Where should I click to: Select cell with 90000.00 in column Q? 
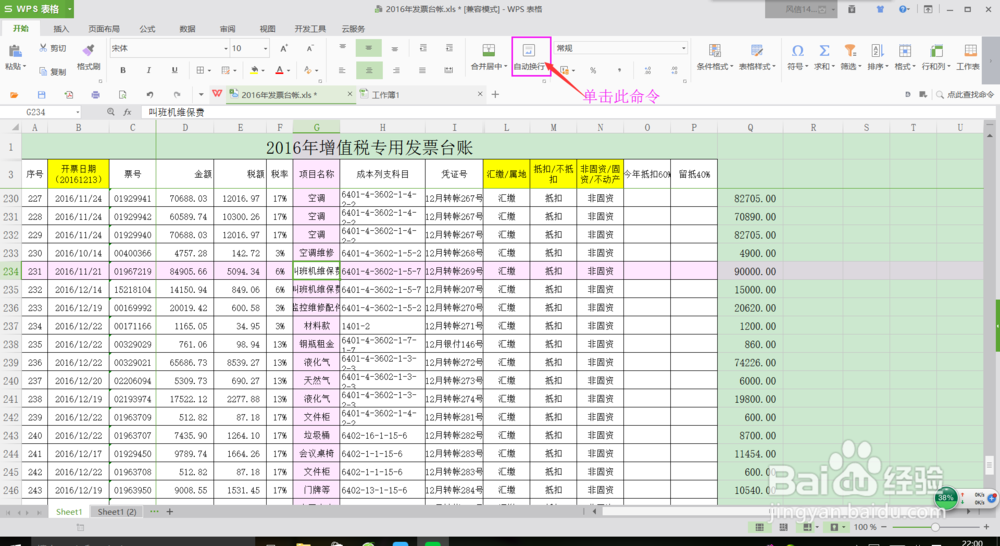pyautogui.click(x=750, y=271)
